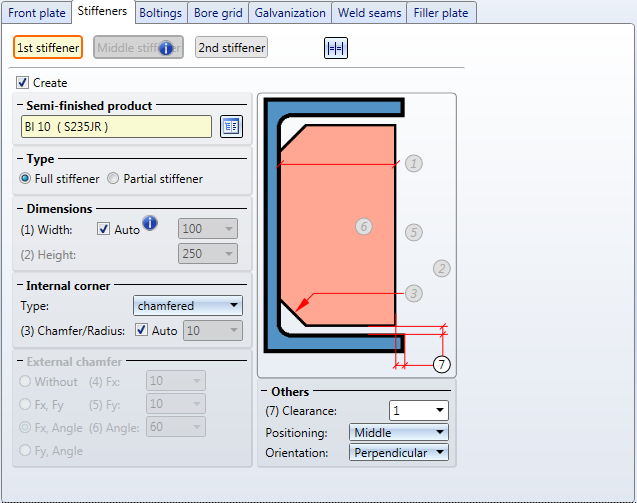Click the circled number 7 clearance marker
Viewport: 637px width, 503px height.
tap(443, 364)
